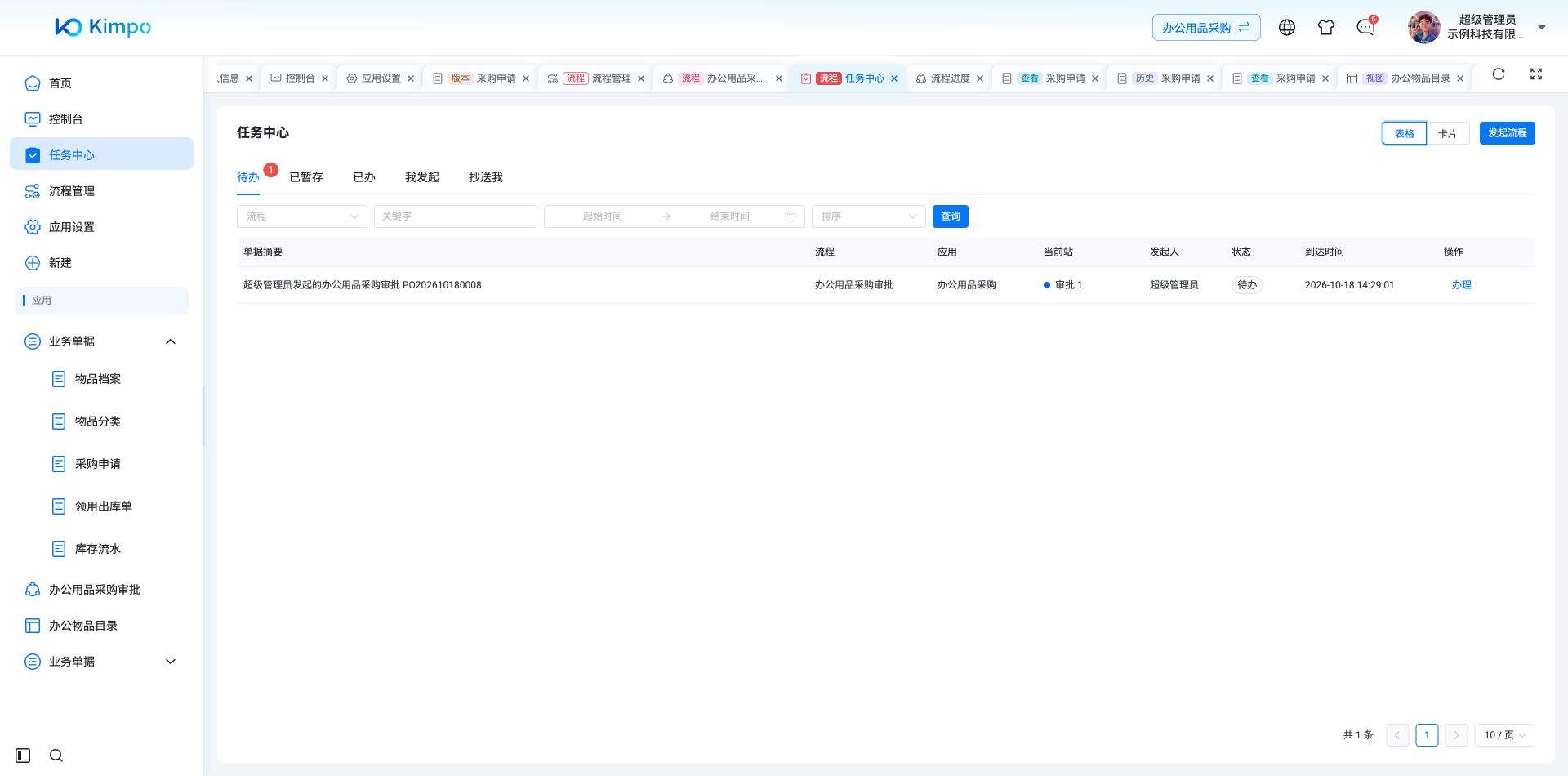The image size is (1568, 776).
Task: Open the sidebar search magnifier
Action: click(x=56, y=756)
